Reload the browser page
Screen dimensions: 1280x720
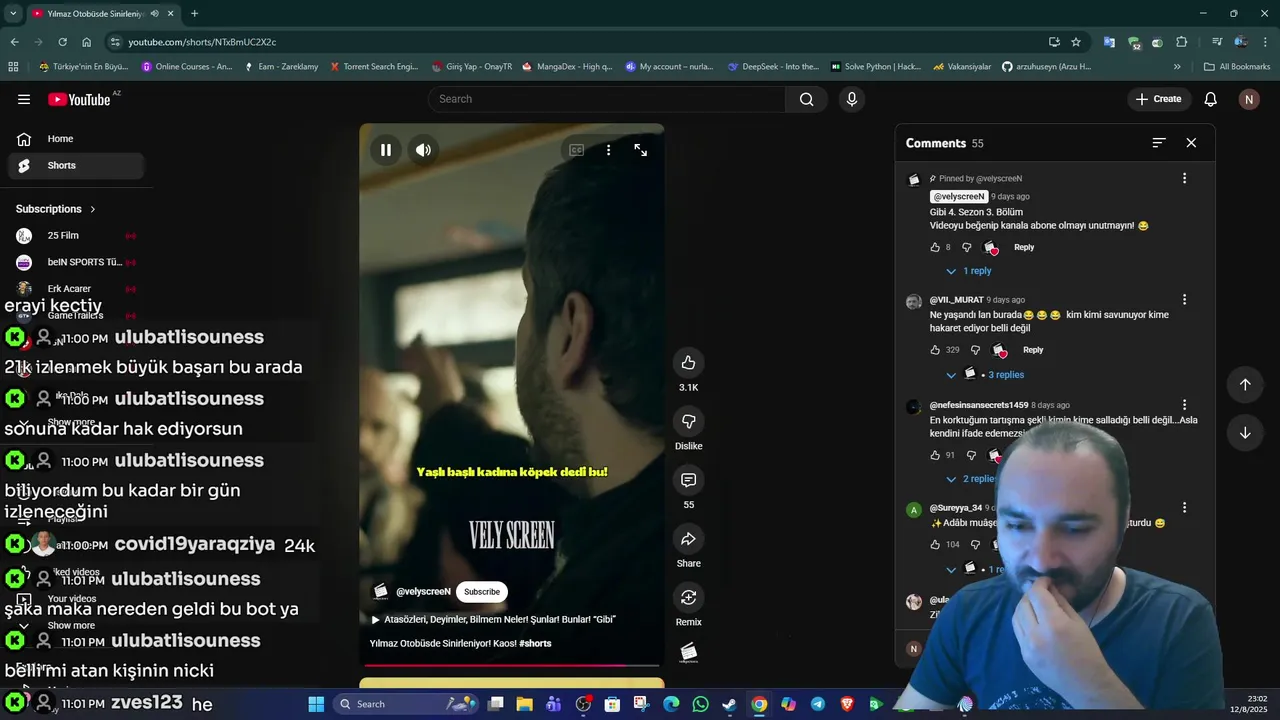click(x=62, y=42)
